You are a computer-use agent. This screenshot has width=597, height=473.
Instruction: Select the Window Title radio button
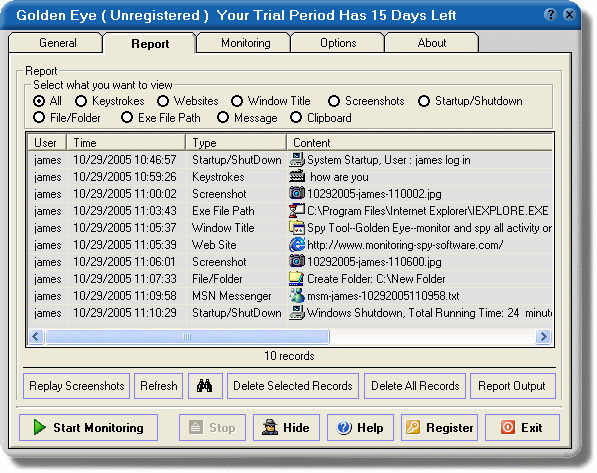point(237,101)
